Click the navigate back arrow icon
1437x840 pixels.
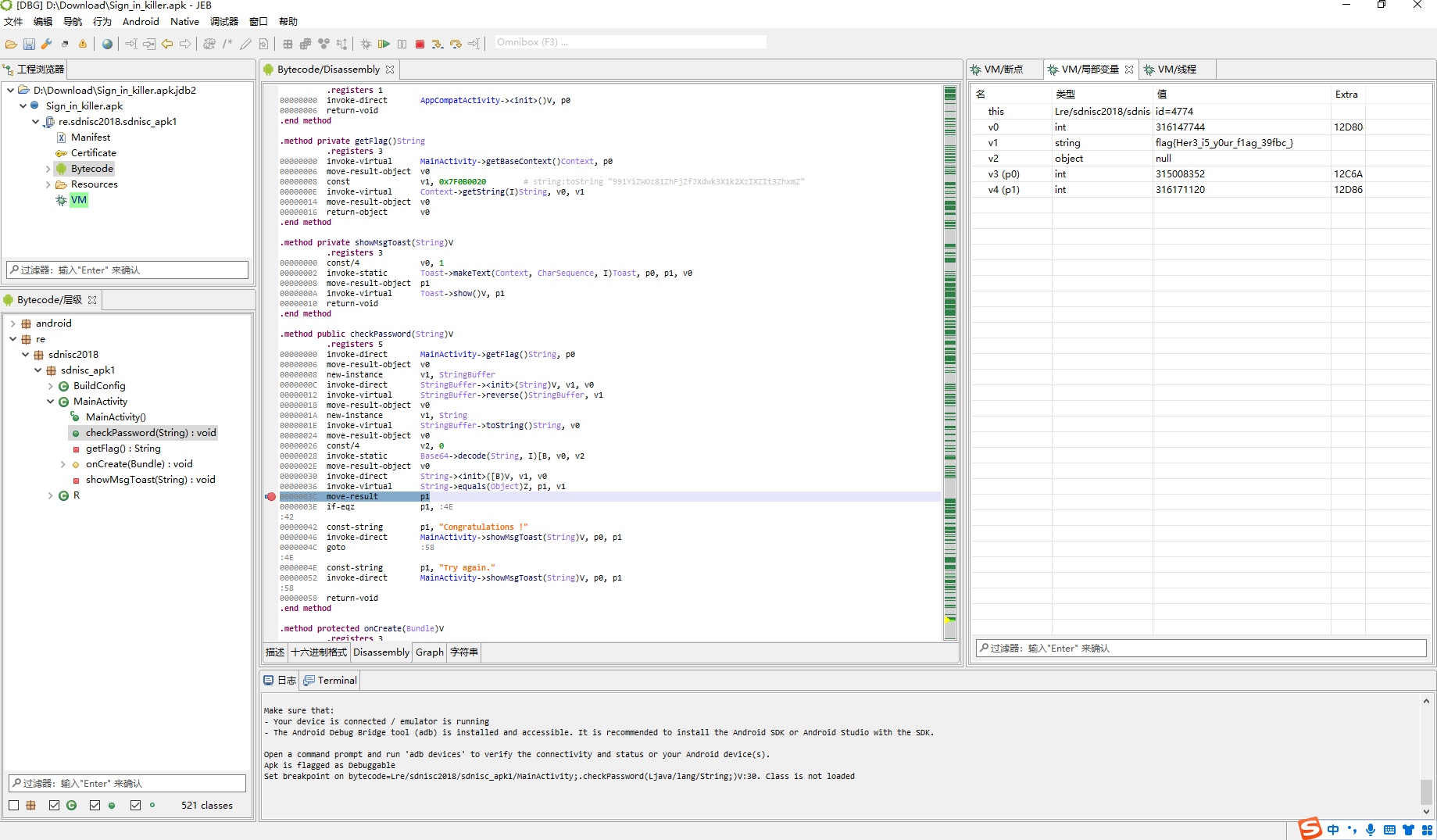pyautogui.click(x=166, y=44)
